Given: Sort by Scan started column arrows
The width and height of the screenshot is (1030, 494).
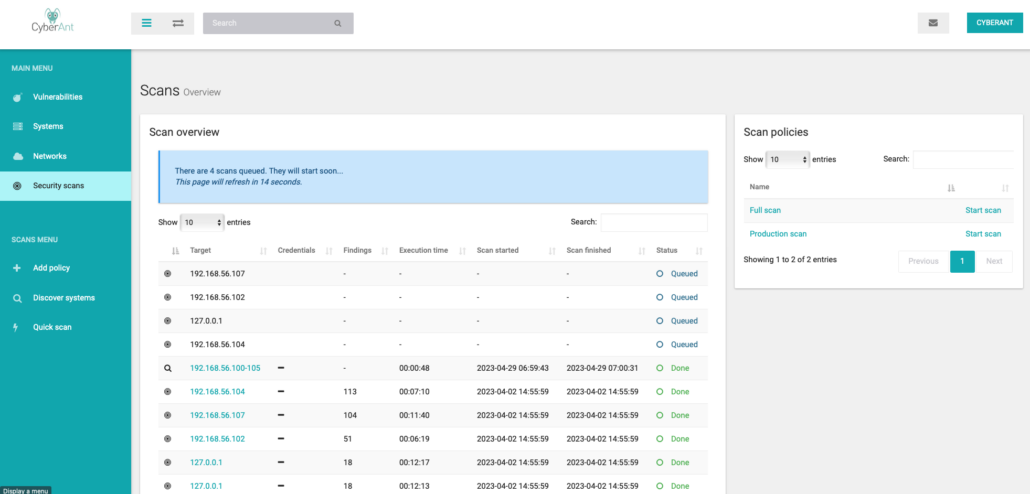Looking at the screenshot, I should (552, 251).
